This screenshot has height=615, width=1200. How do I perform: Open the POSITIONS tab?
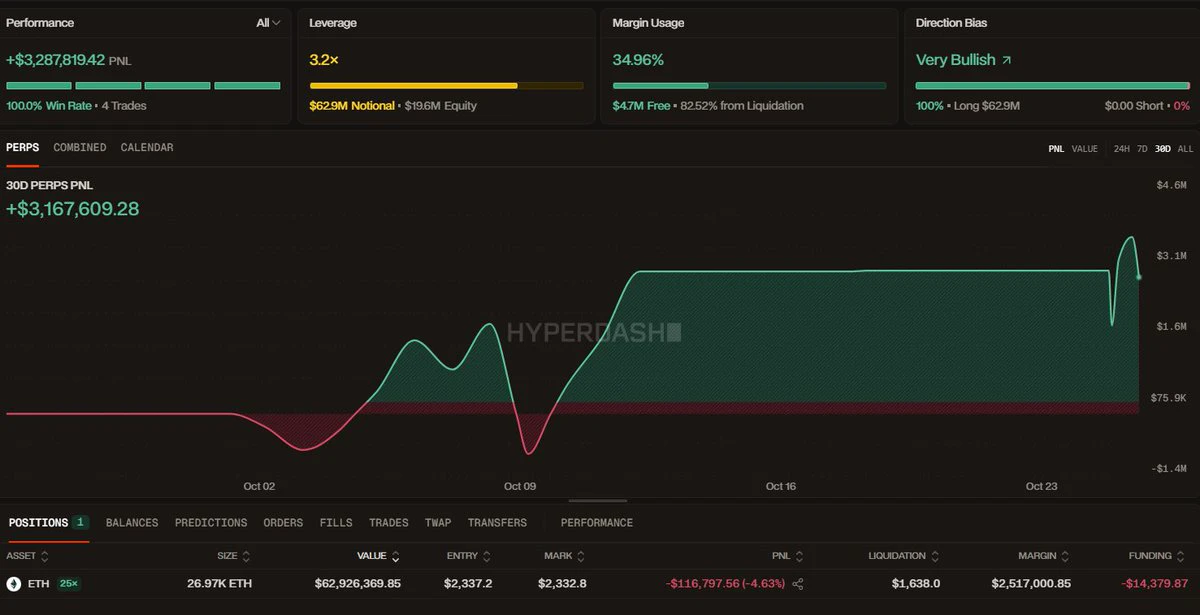pos(48,523)
